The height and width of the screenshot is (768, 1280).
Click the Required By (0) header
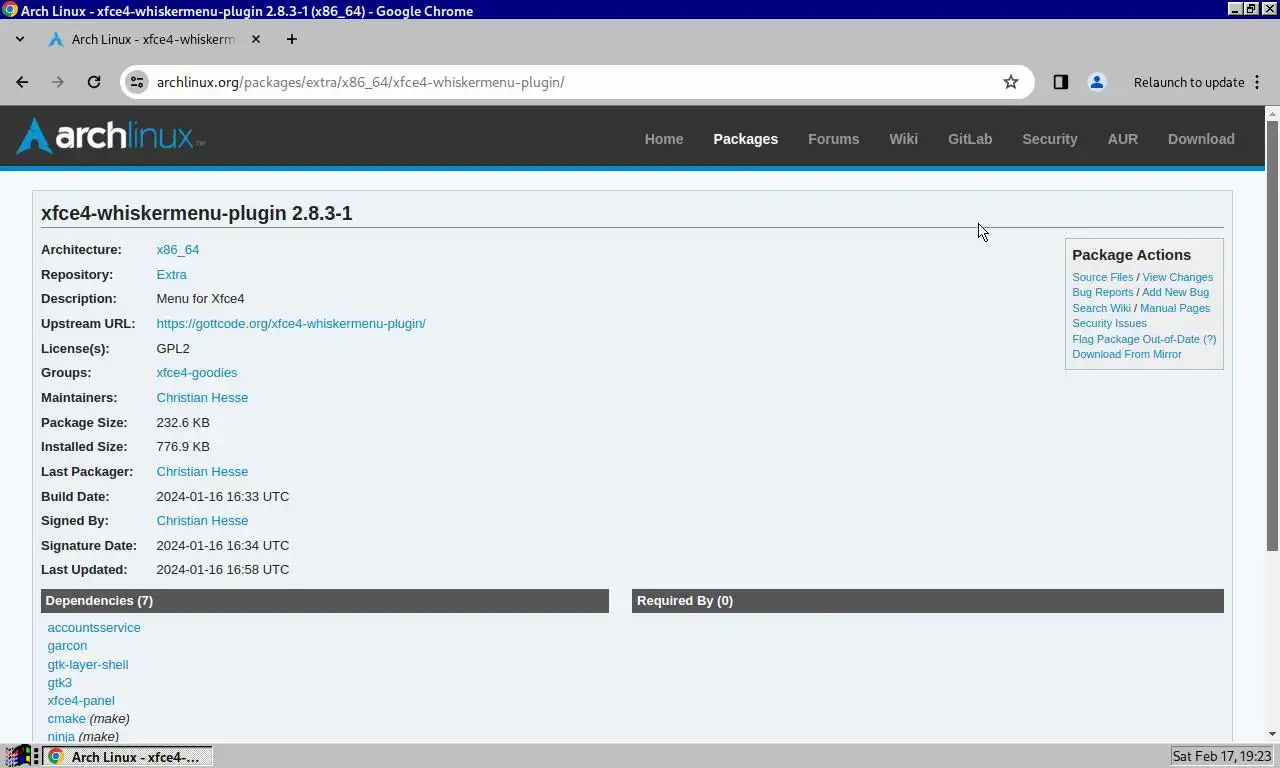click(x=928, y=600)
